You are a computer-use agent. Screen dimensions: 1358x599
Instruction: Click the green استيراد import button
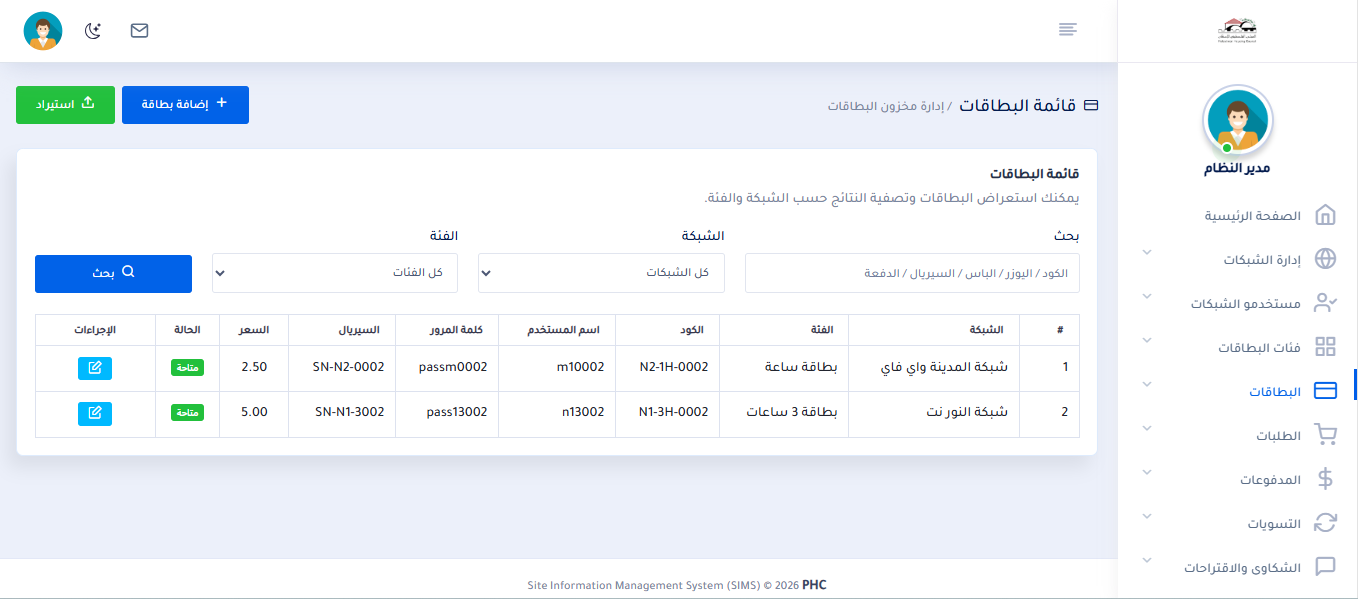pos(65,105)
